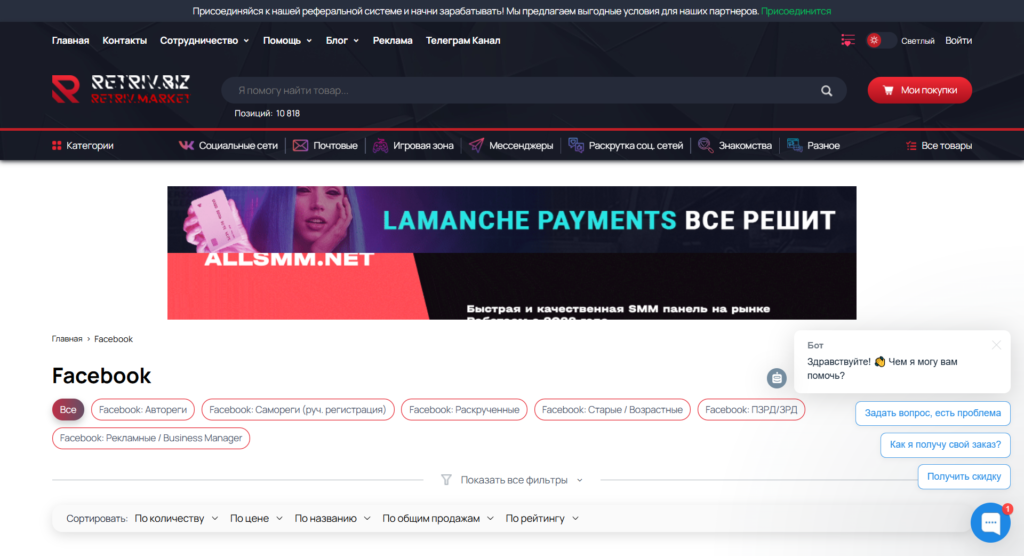This screenshot has width=1024, height=556.
Task: Select Facebook: Старые / Возрастные filter
Action: coord(612,410)
